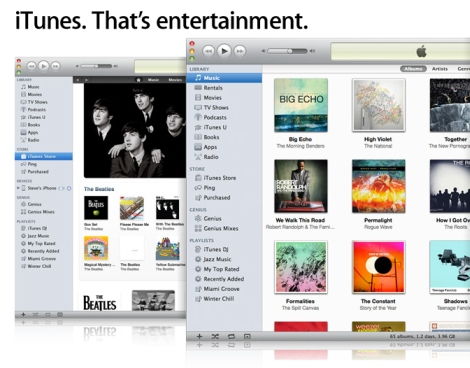Play music with the front window's play button

pos(224,51)
